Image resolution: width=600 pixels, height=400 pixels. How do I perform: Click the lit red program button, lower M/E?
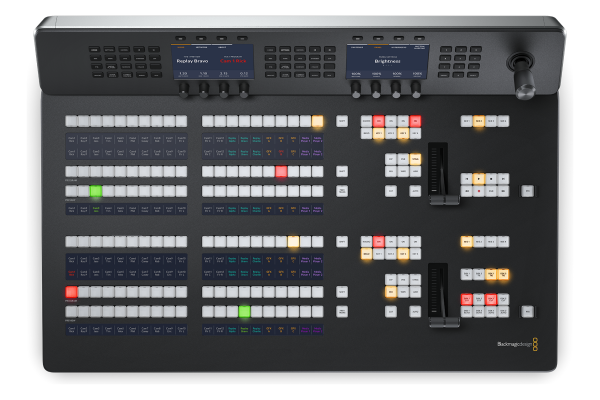click(72, 292)
